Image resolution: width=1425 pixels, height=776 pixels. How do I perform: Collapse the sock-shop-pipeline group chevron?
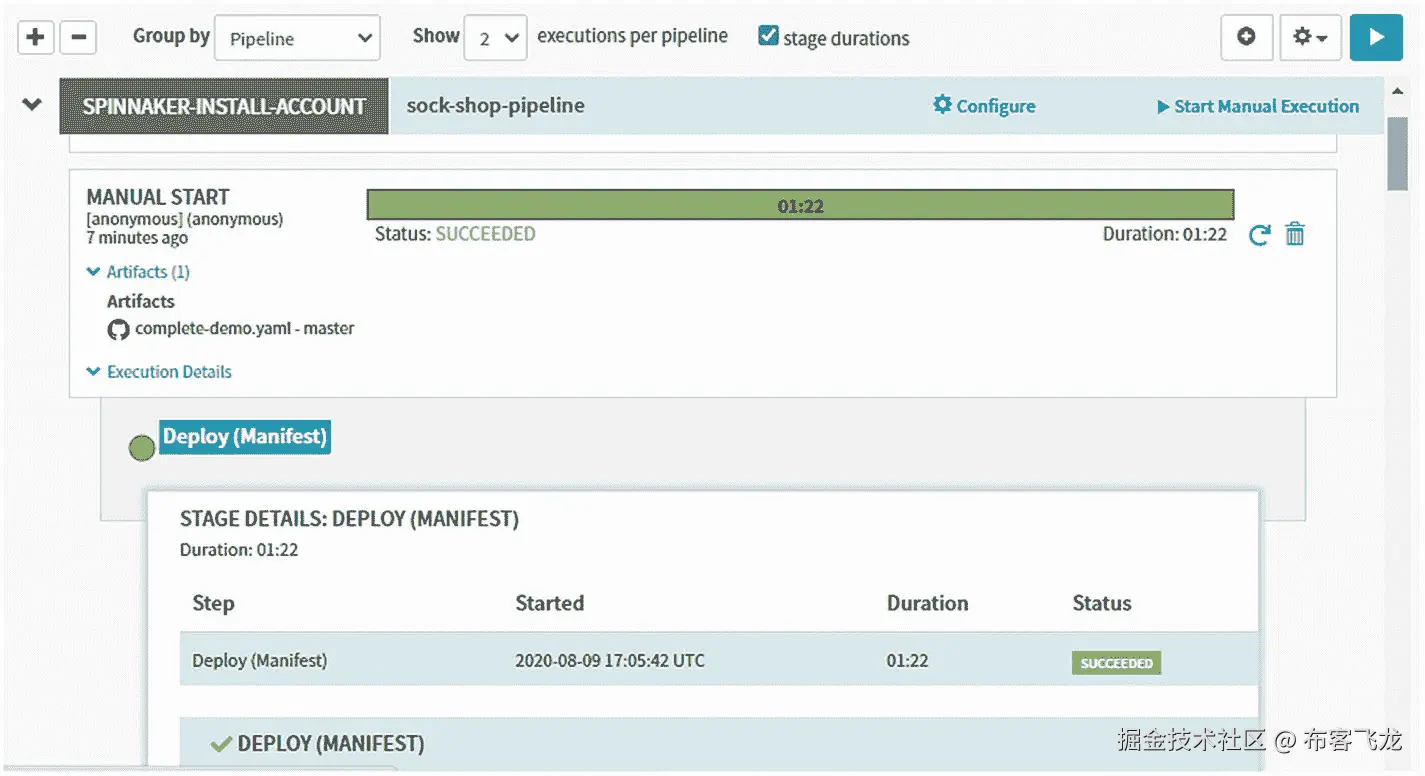pyautogui.click(x=32, y=104)
